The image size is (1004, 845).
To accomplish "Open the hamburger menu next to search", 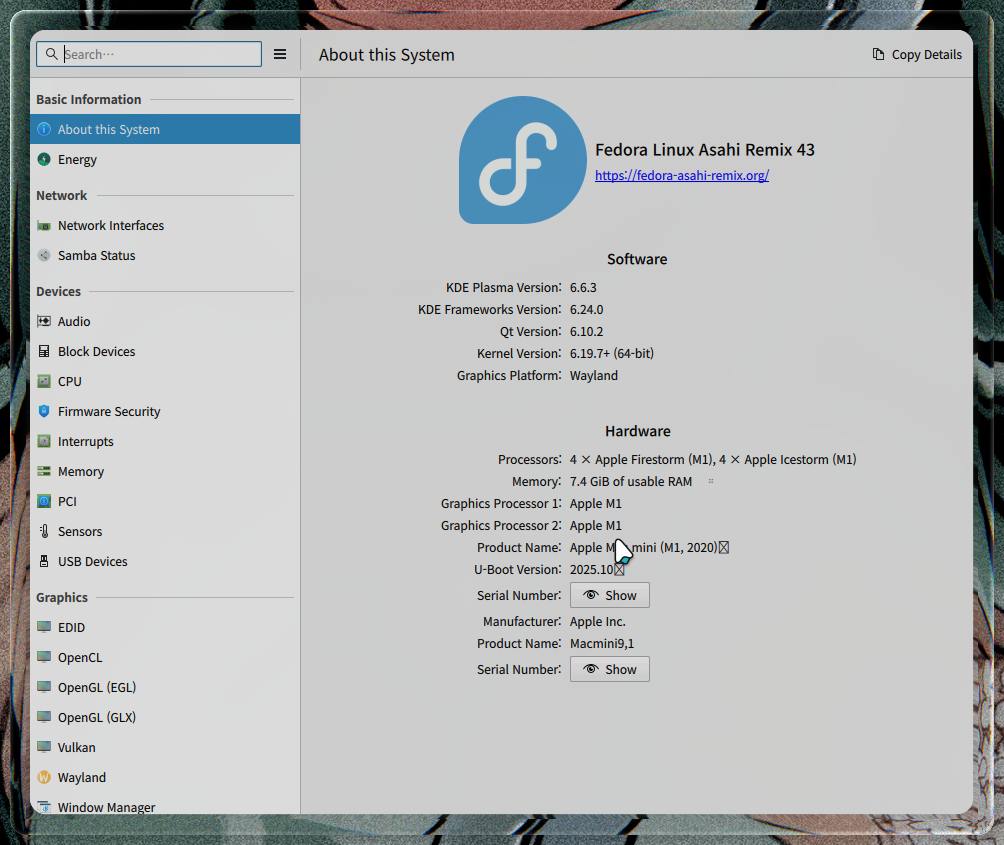I will (x=280, y=54).
